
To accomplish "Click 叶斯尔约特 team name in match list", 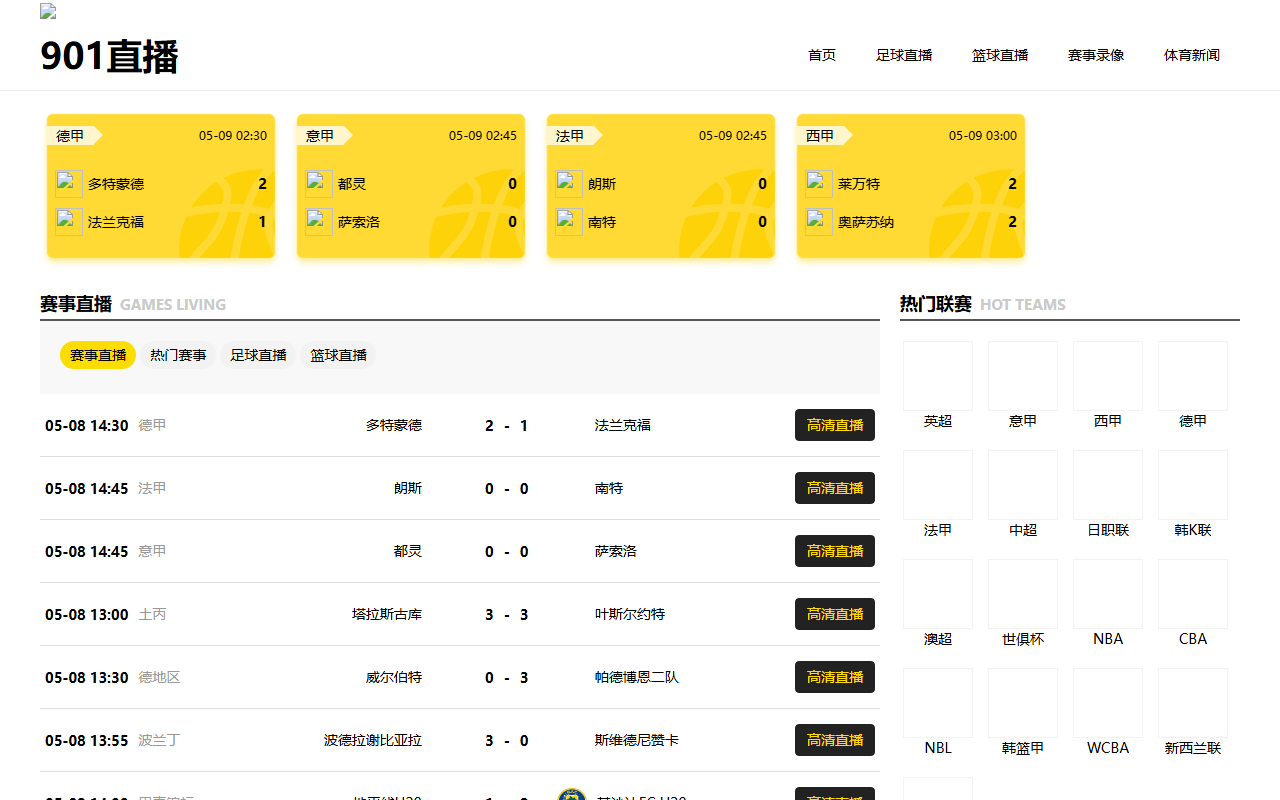I will click(x=630, y=614).
